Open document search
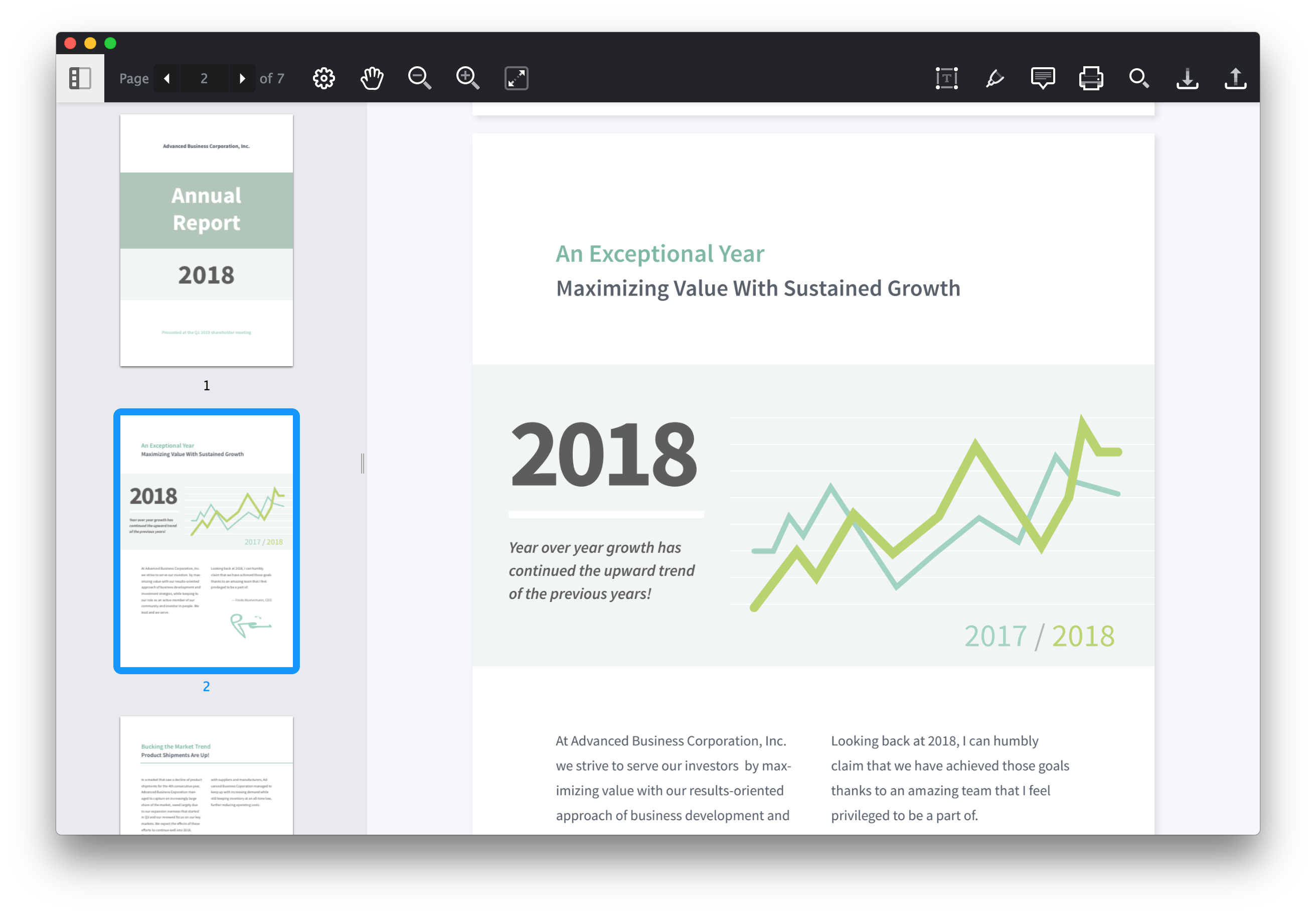Image resolution: width=1316 pixels, height=915 pixels. [1139, 79]
